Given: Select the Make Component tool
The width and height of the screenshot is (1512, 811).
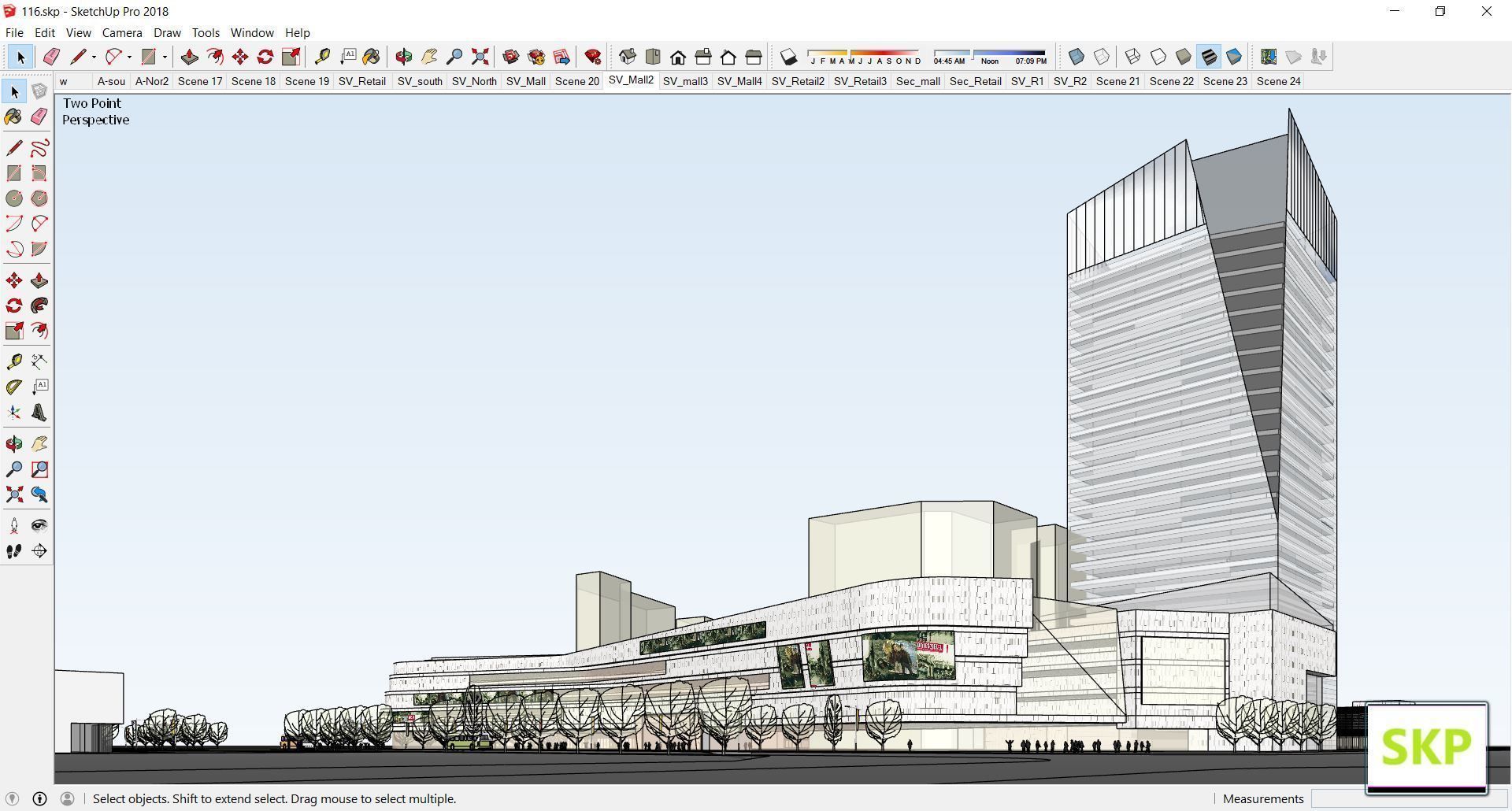Looking at the screenshot, I should click(x=39, y=92).
